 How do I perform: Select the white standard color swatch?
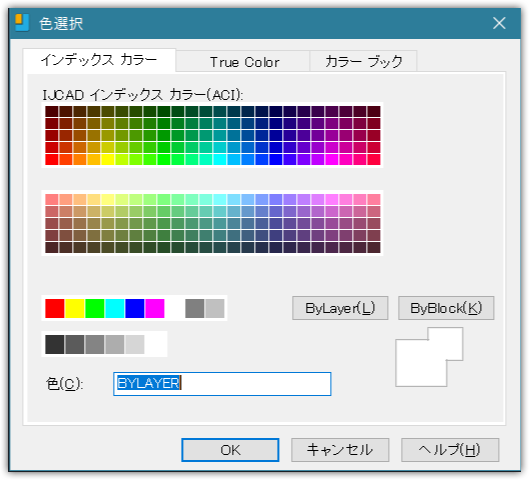pos(174,308)
